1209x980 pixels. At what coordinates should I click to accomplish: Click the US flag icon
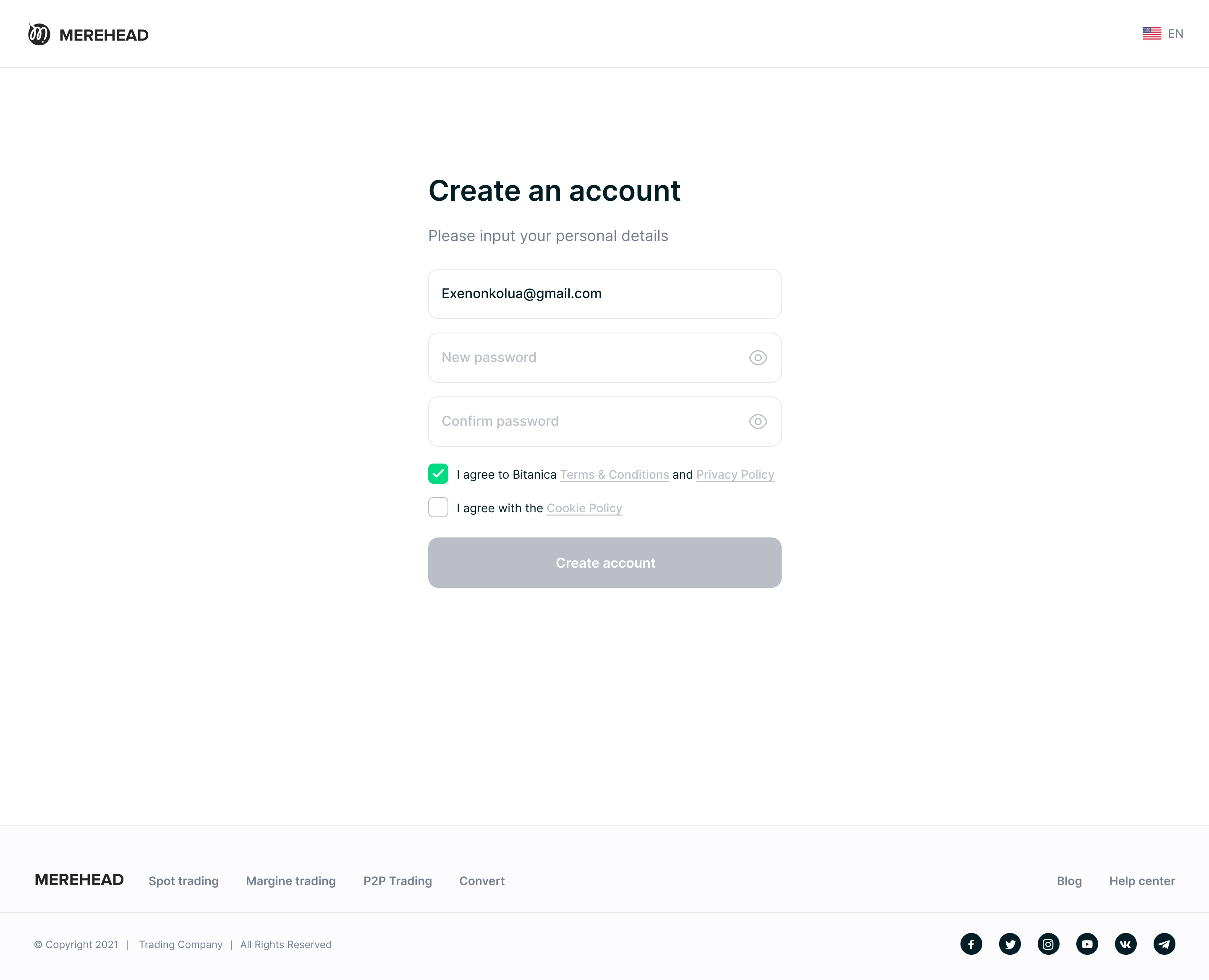1151,34
